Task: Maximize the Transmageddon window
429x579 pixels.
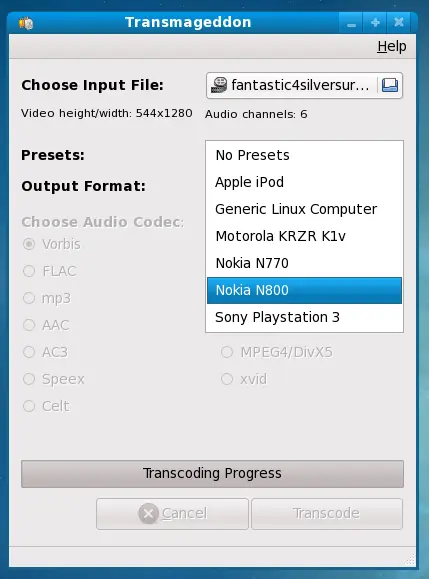Action: pos(375,23)
